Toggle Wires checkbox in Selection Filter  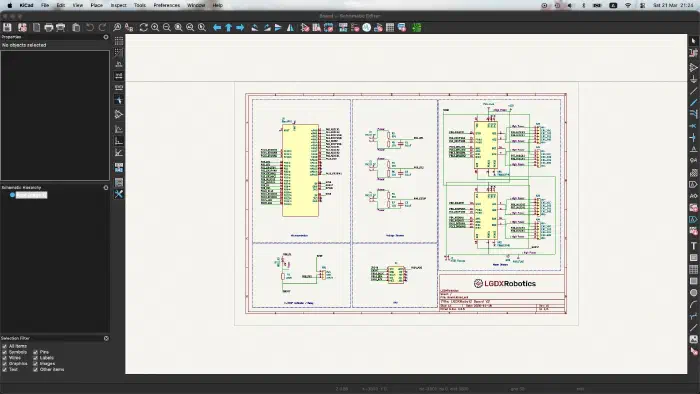click(x=4, y=358)
